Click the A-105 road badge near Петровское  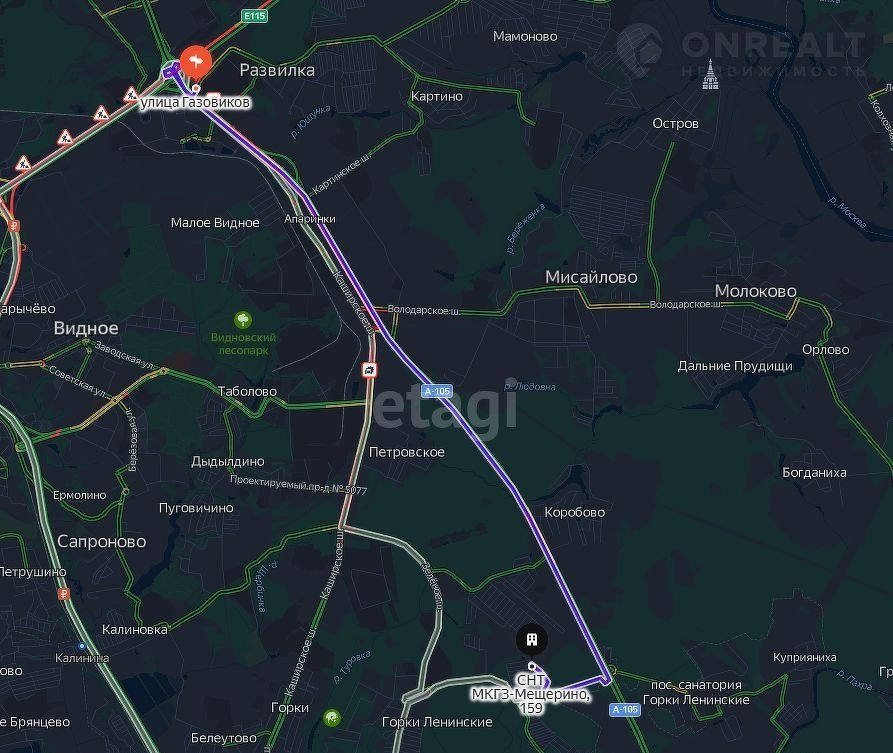point(437,391)
